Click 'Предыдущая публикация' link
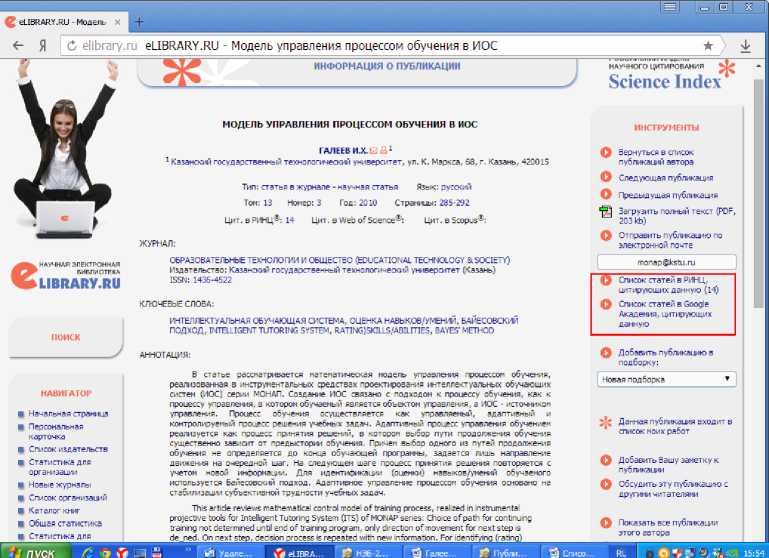Viewport: 769px width, 558px height. click(x=668, y=195)
